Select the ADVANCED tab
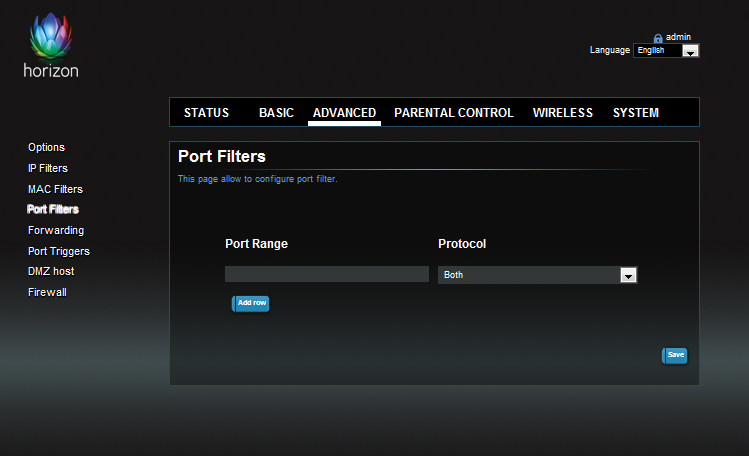The height and width of the screenshot is (456, 749). pos(344,113)
